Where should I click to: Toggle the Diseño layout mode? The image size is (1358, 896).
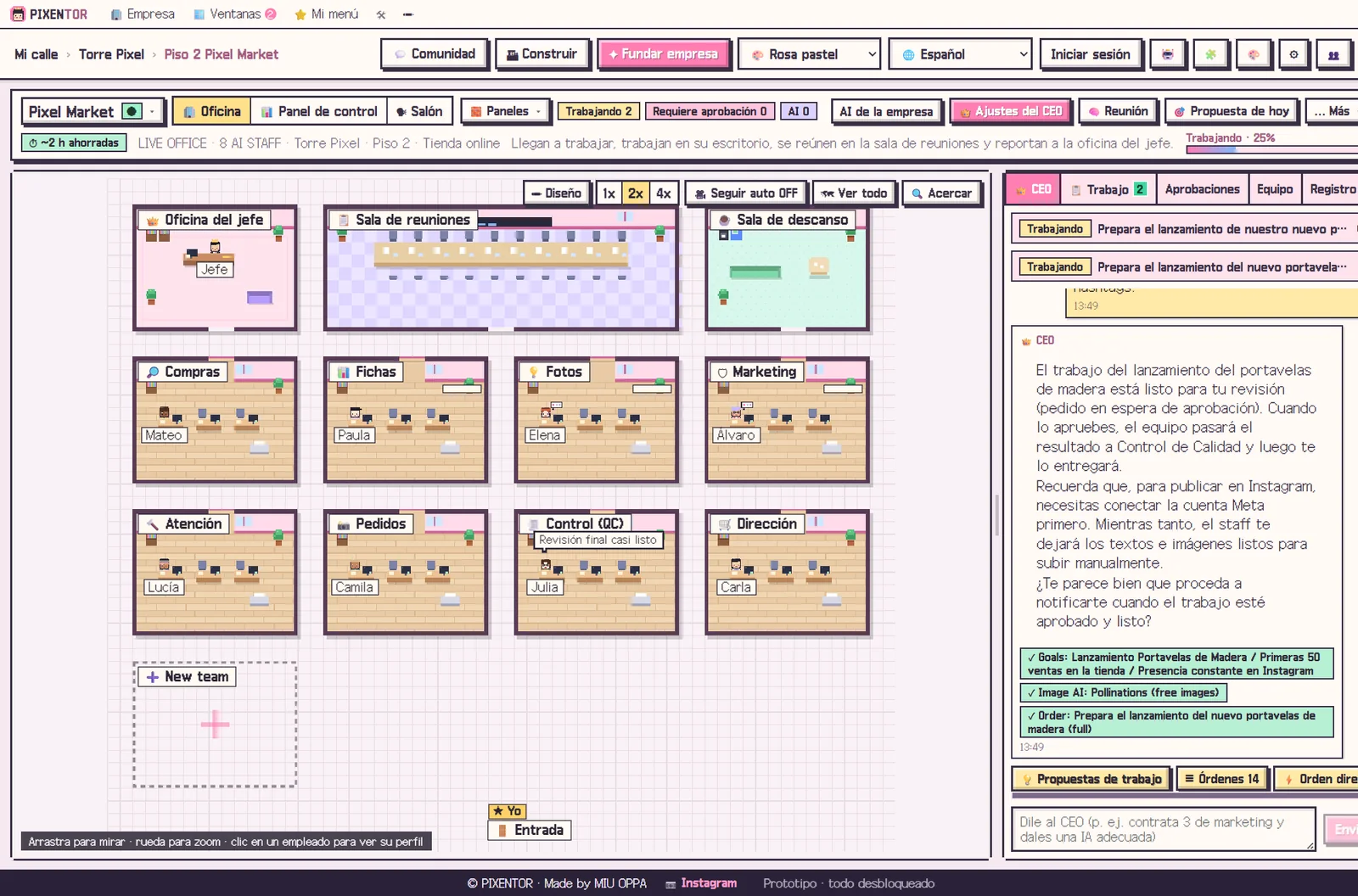coord(557,193)
